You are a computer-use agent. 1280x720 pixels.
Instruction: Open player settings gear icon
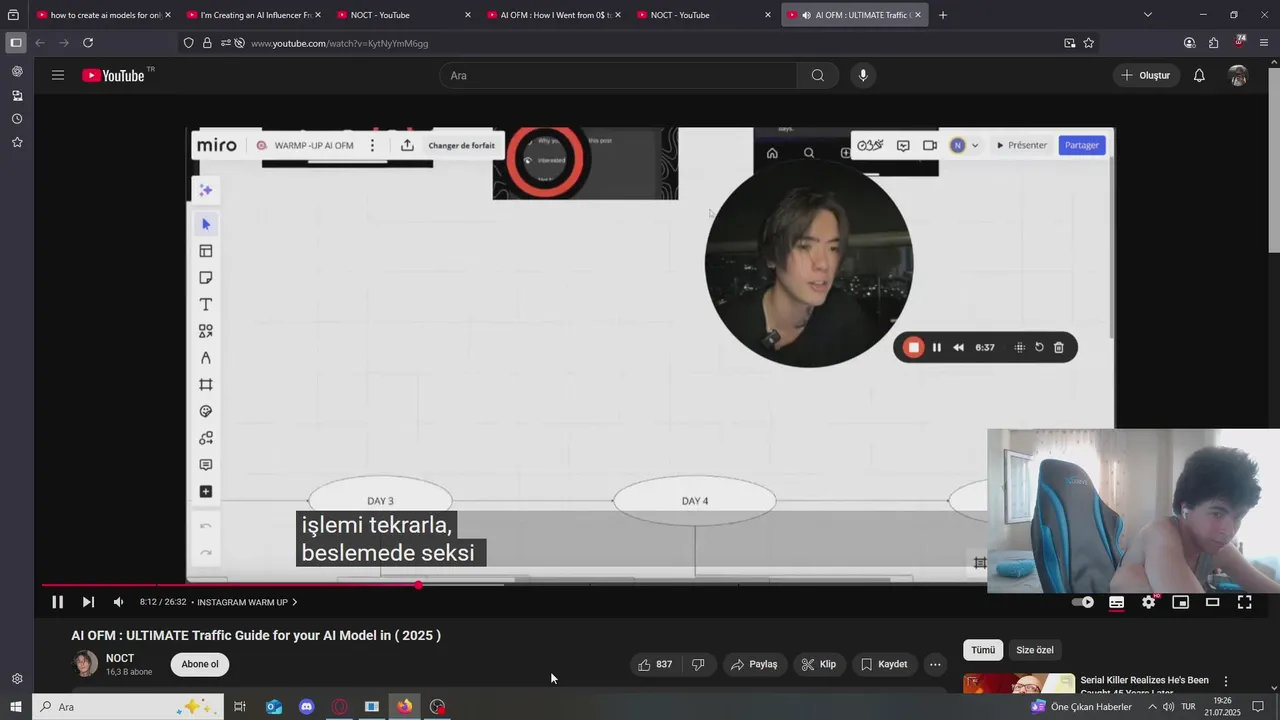coord(1149,602)
